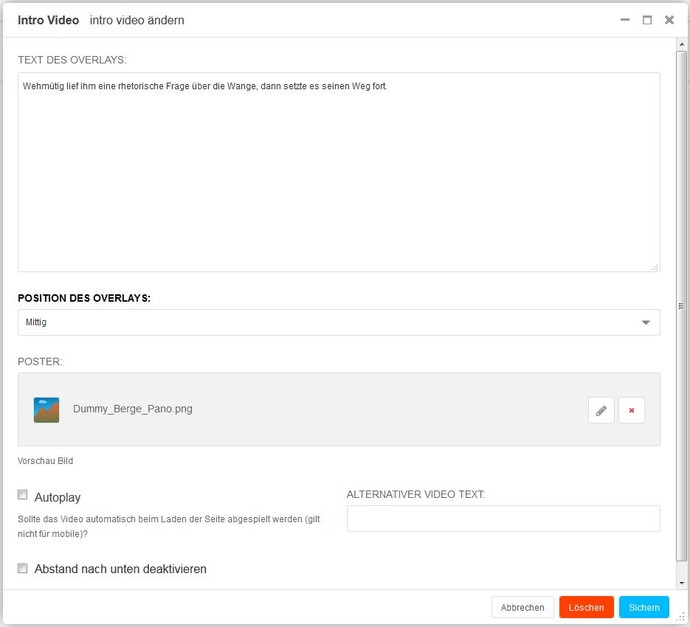Check Abstand nach unten deaktivieren
690x627 pixels.
(x=22, y=568)
